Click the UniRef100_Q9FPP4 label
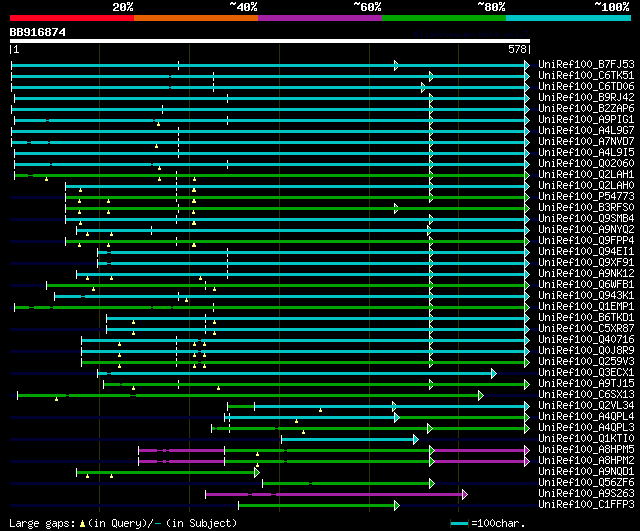Viewport: 640px width, 531px height. tap(586, 241)
